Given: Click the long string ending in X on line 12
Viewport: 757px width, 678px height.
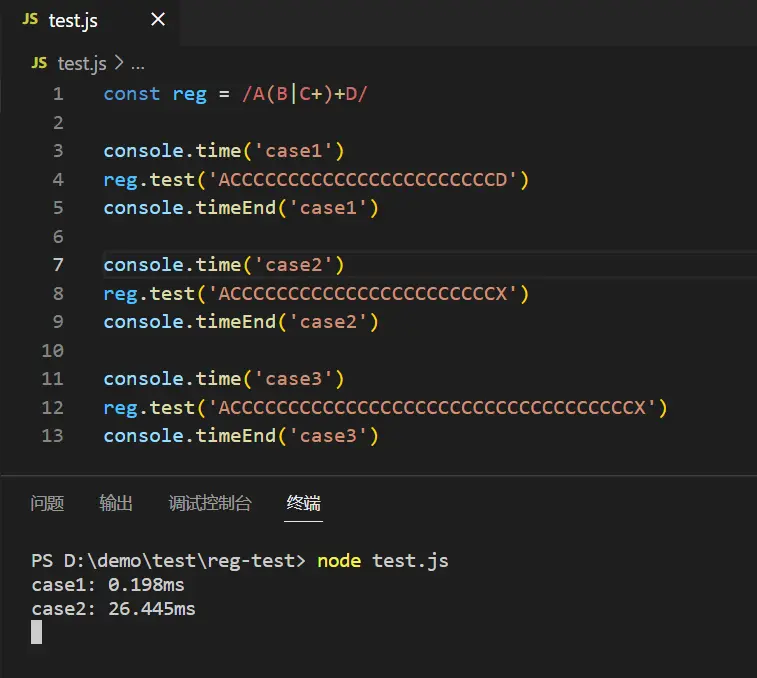Looking at the screenshot, I should (x=435, y=408).
